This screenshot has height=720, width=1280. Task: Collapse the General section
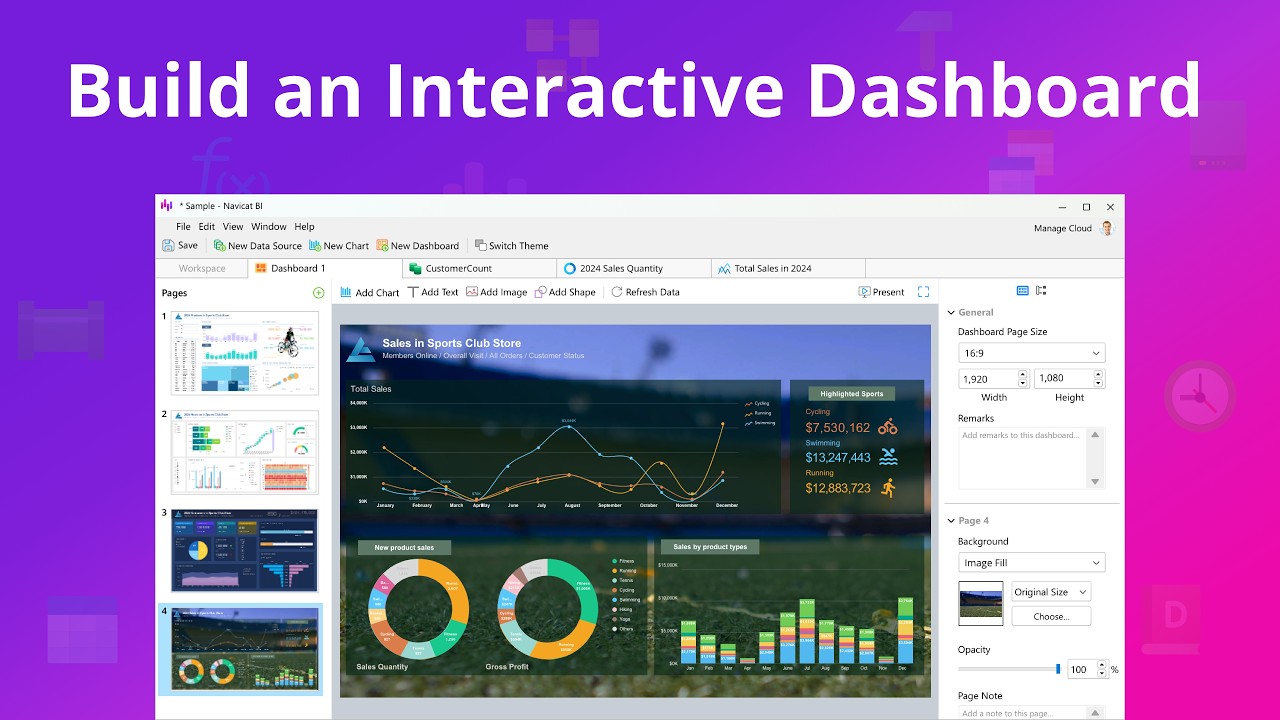tap(951, 313)
